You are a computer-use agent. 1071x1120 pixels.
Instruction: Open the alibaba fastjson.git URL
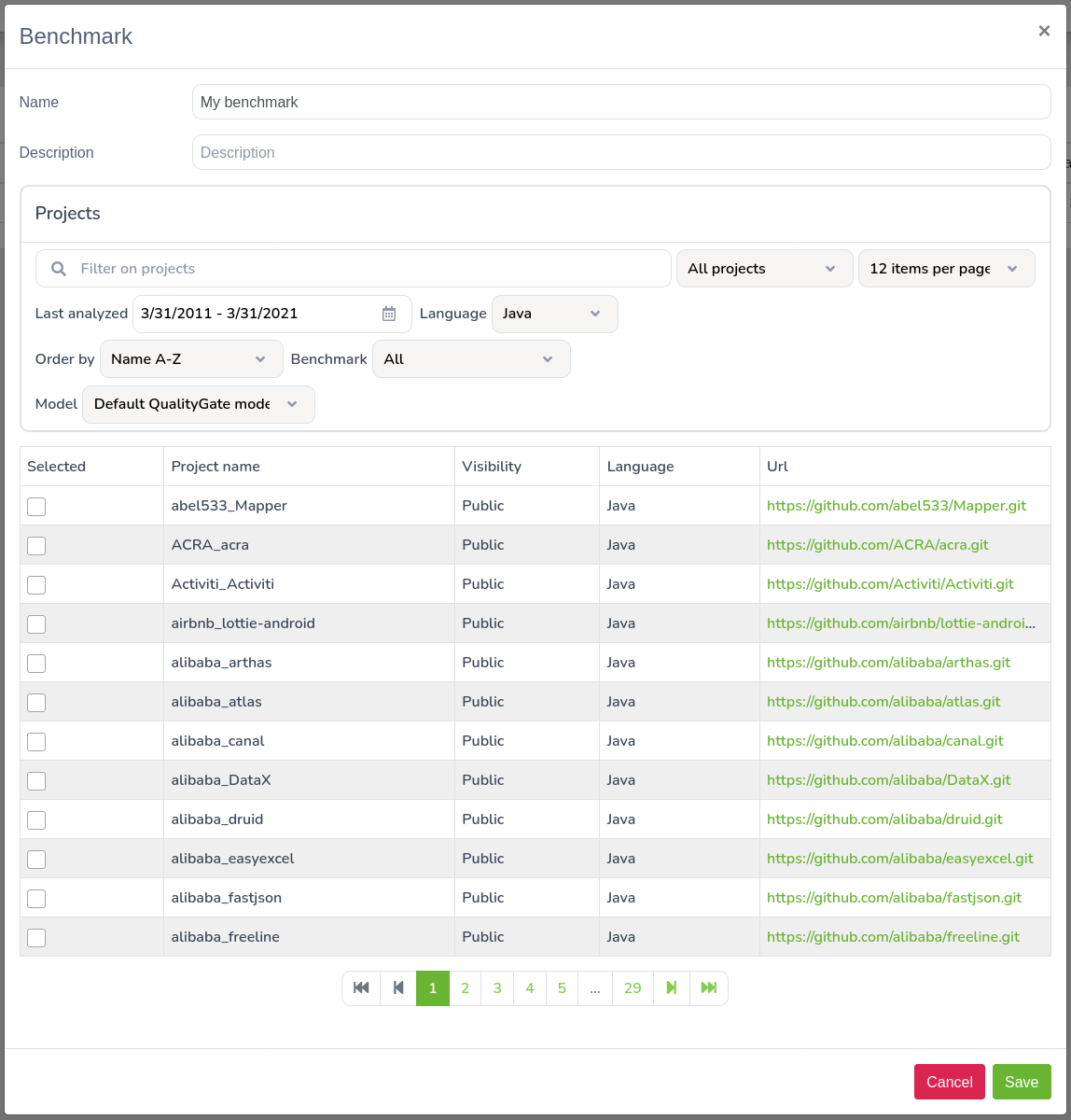click(x=895, y=898)
